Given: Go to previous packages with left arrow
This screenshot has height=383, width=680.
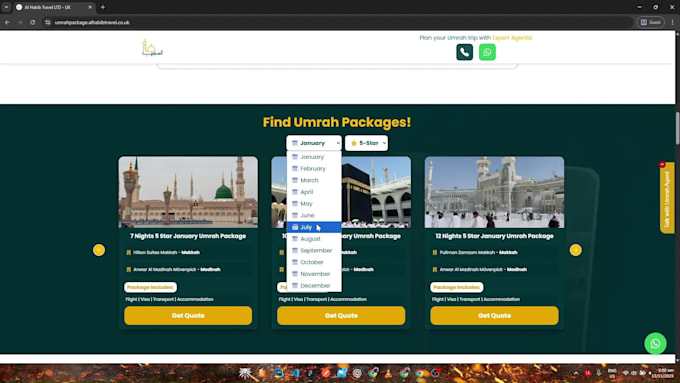Looking at the screenshot, I should 99,250.
